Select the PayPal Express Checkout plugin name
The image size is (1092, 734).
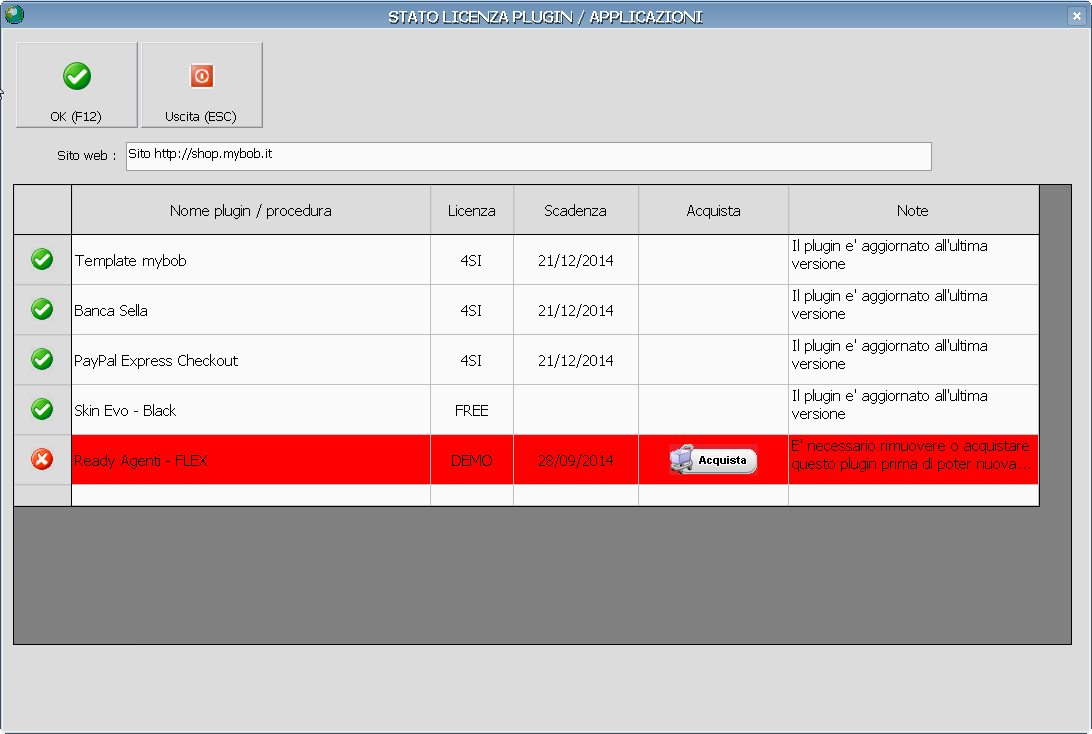(x=156, y=361)
